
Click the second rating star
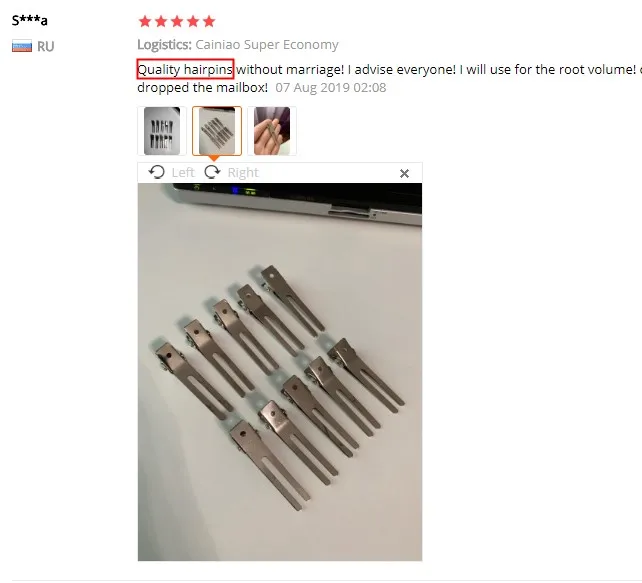coord(161,21)
